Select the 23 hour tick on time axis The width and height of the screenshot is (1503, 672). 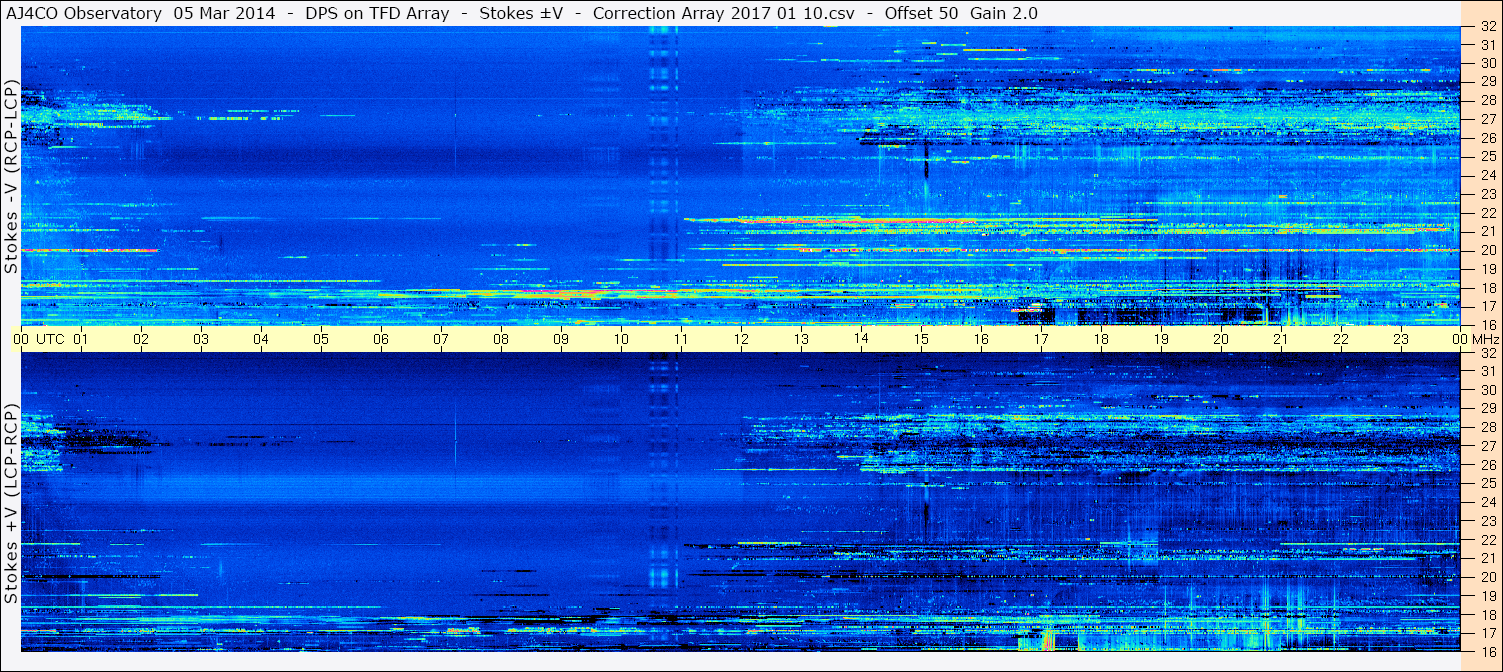click(1401, 339)
